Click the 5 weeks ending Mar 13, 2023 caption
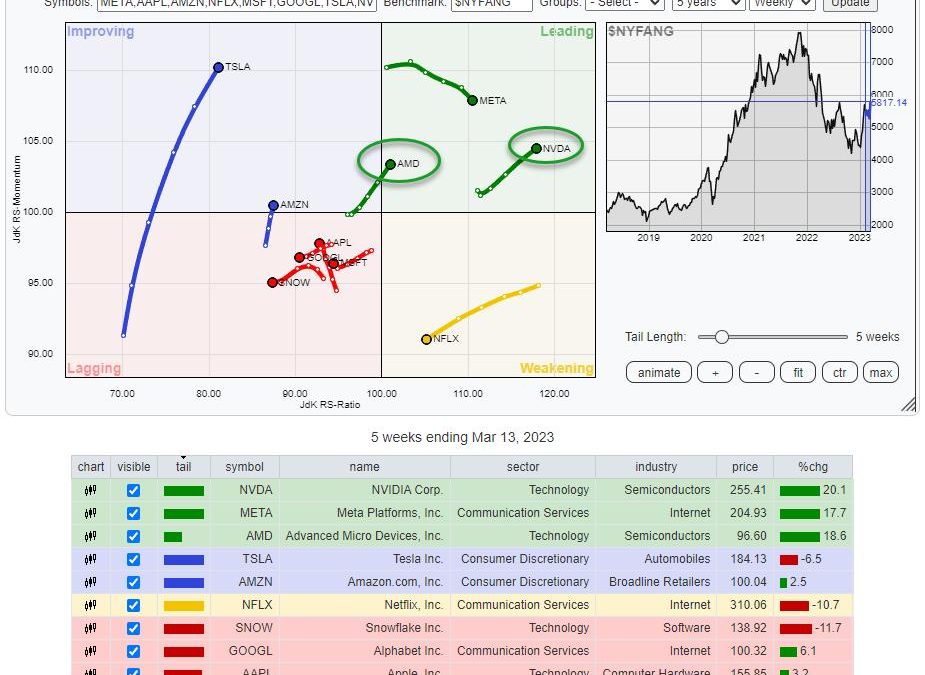Viewport: 925px width, 675px height. [462, 437]
